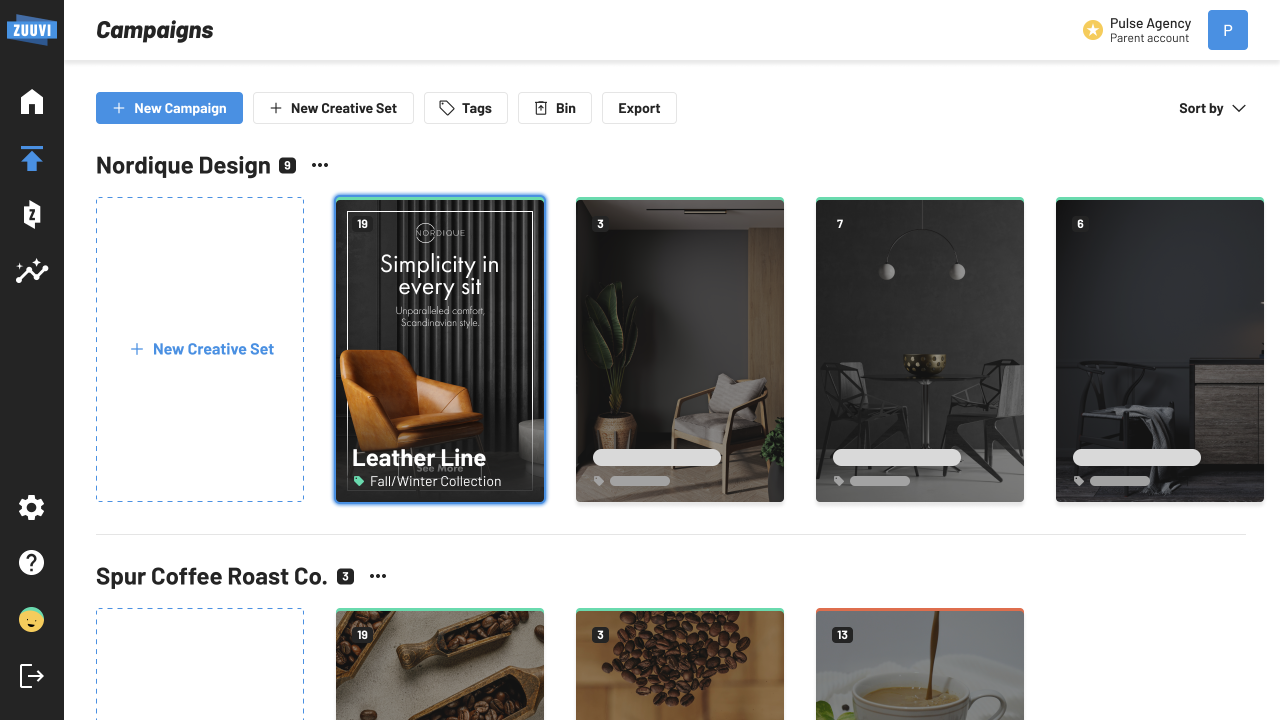Image resolution: width=1280 pixels, height=720 pixels.
Task: Click Nordique Design's New Creative Set placeholder
Action: click(200, 349)
